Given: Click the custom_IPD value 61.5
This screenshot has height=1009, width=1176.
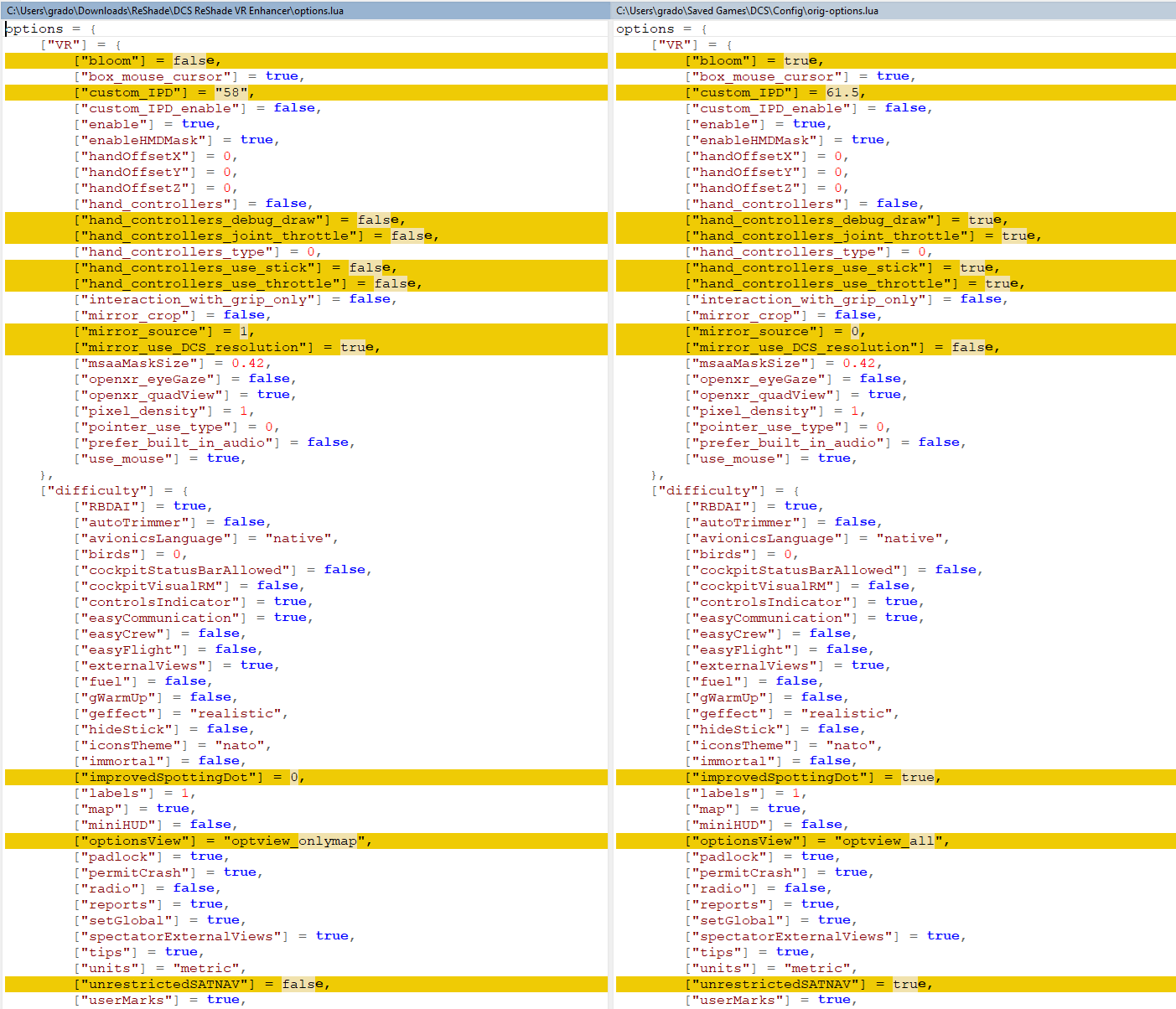Looking at the screenshot, I should pos(842,92).
